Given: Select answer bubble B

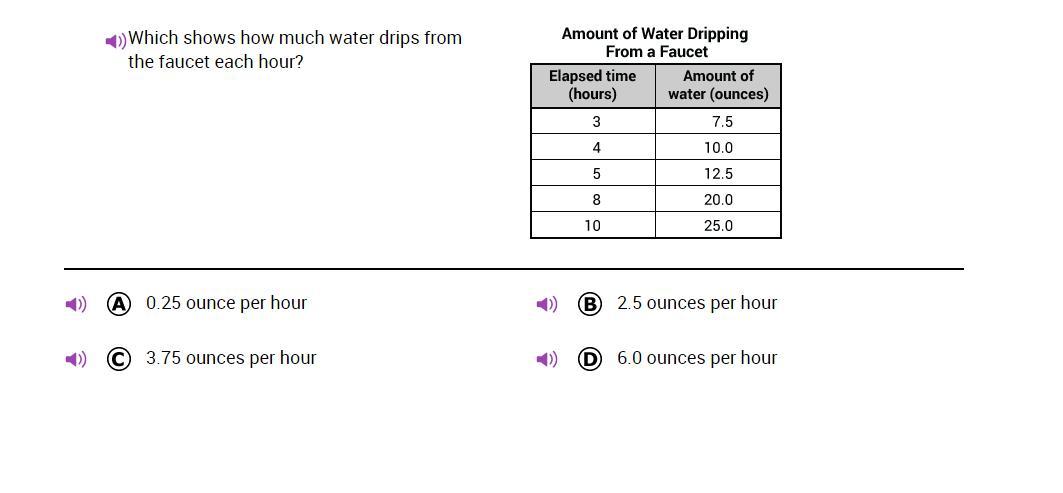Looking at the screenshot, I should [590, 304].
